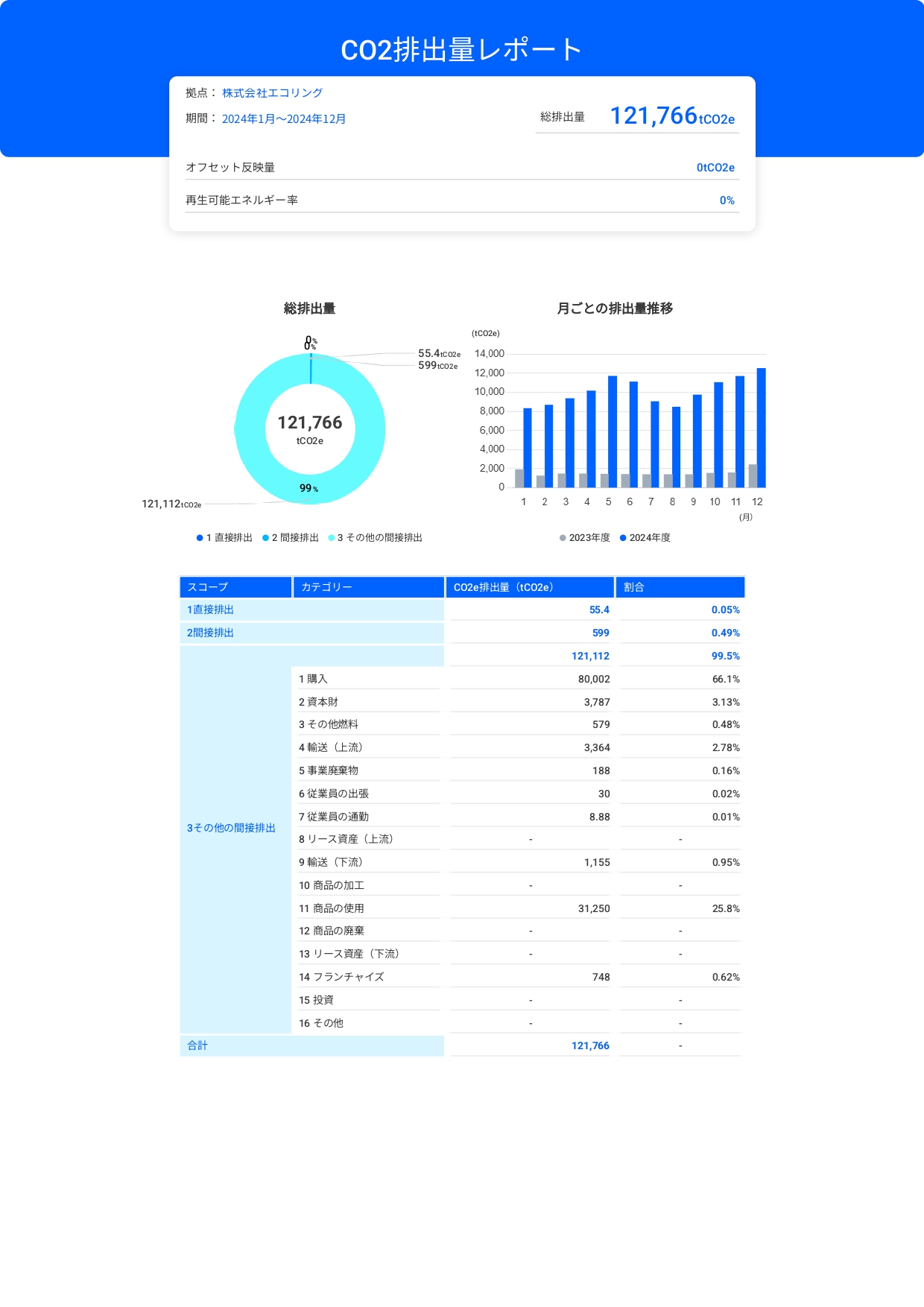Toggle the 2023年度 series legend label
The height and width of the screenshot is (1307, 924).
click(589, 538)
